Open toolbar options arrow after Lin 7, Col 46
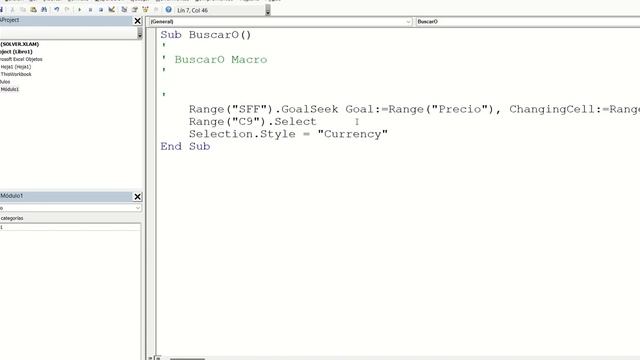Image resolution: width=640 pixels, height=360 pixels. (268, 11)
